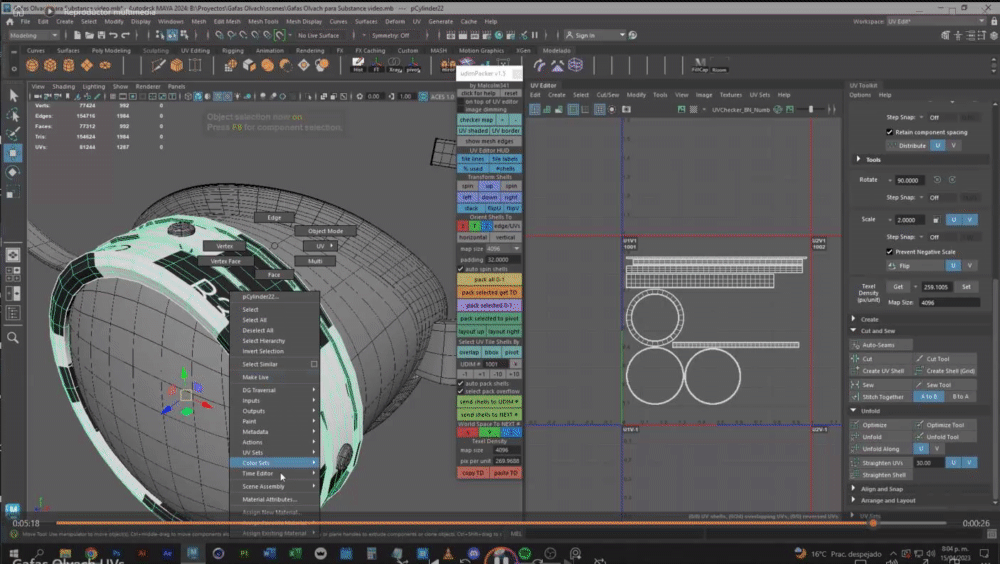1000x564 pixels.
Task: Toggle Retain component spacing checkbox
Action: (x=890, y=132)
